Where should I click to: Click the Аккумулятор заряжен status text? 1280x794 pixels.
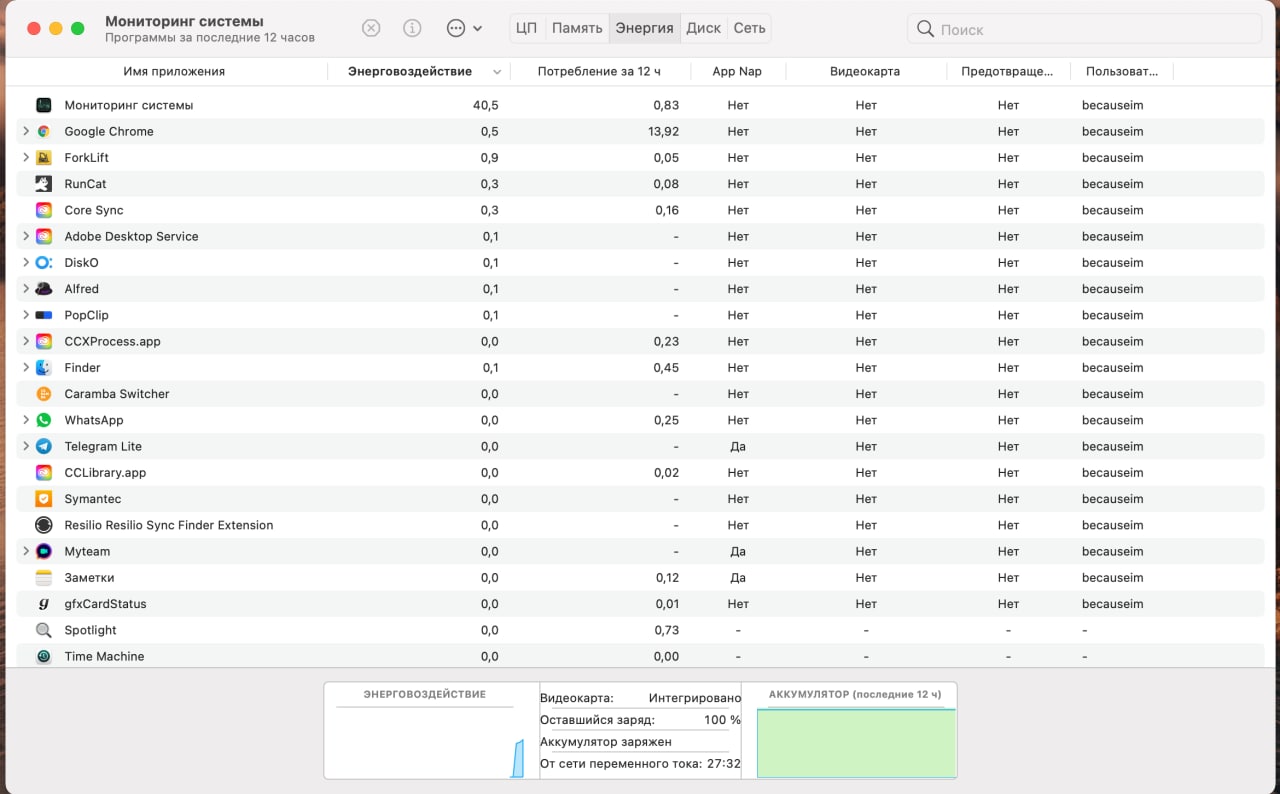pyautogui.click(x=605, y=742)
